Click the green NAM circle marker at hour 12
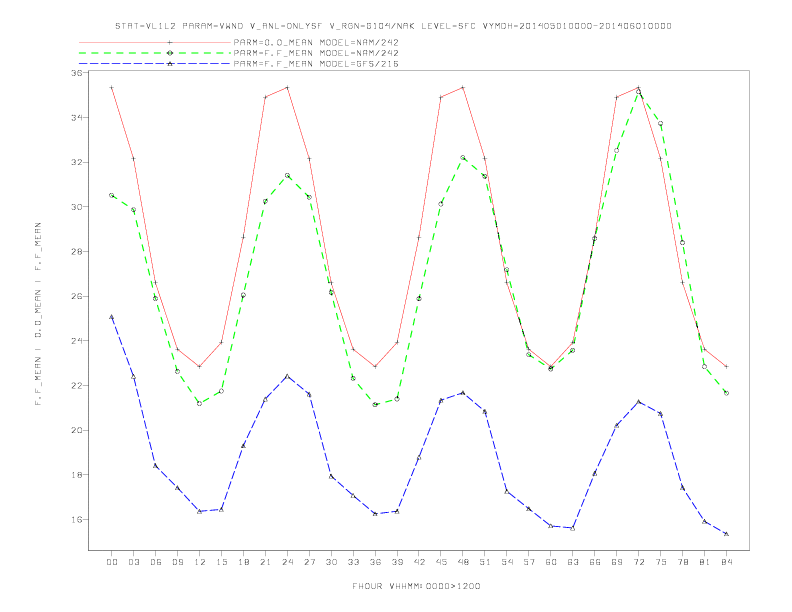This screenshot has width=792, height=612. [200, 403]
